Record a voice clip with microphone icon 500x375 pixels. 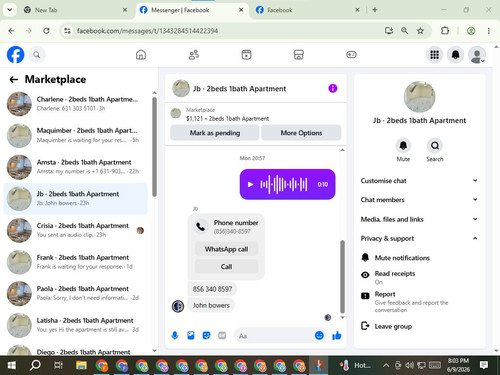175,335
